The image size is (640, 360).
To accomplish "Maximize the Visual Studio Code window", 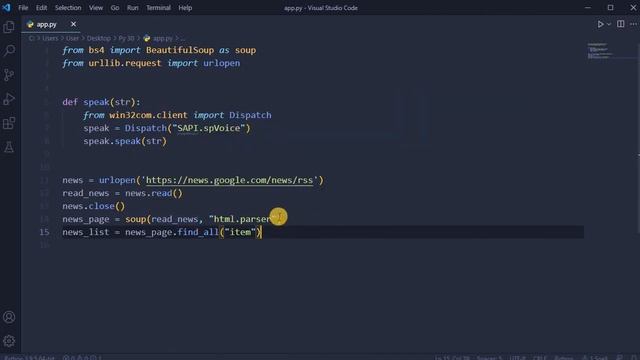I will coord(610,7).
